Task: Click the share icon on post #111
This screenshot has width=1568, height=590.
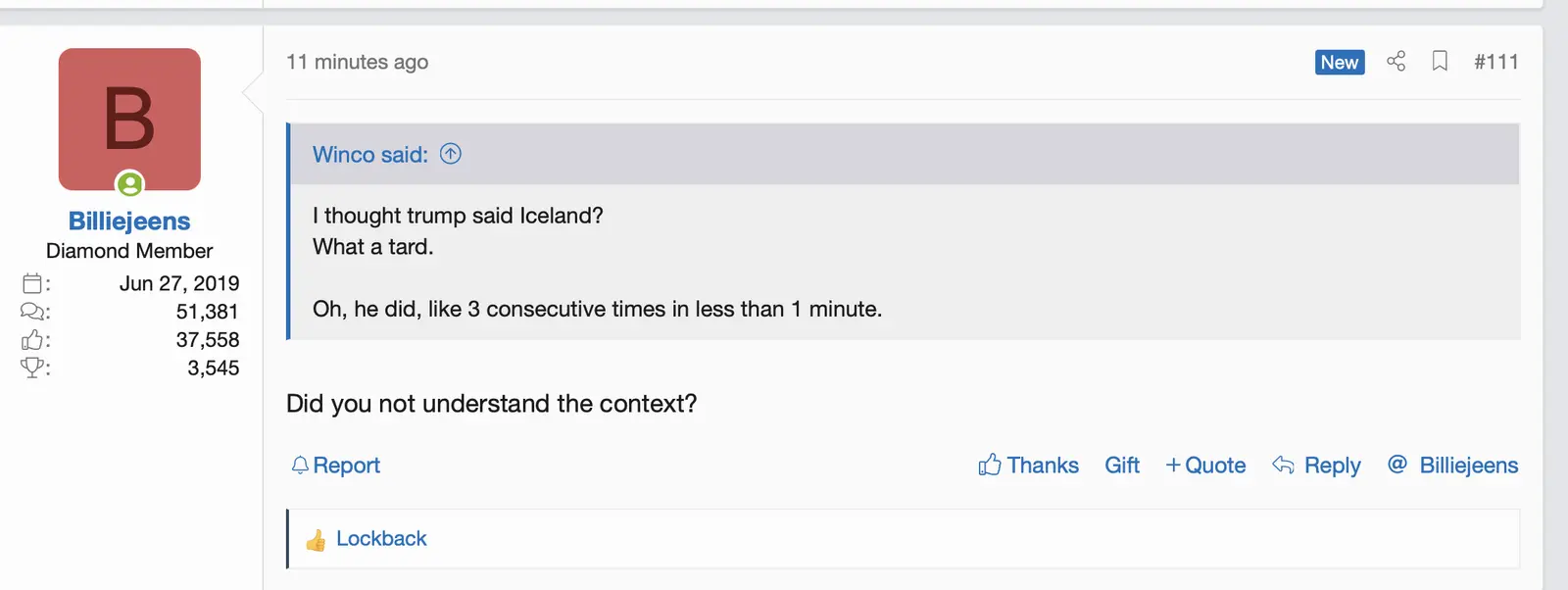Action: coord(1396,62)
